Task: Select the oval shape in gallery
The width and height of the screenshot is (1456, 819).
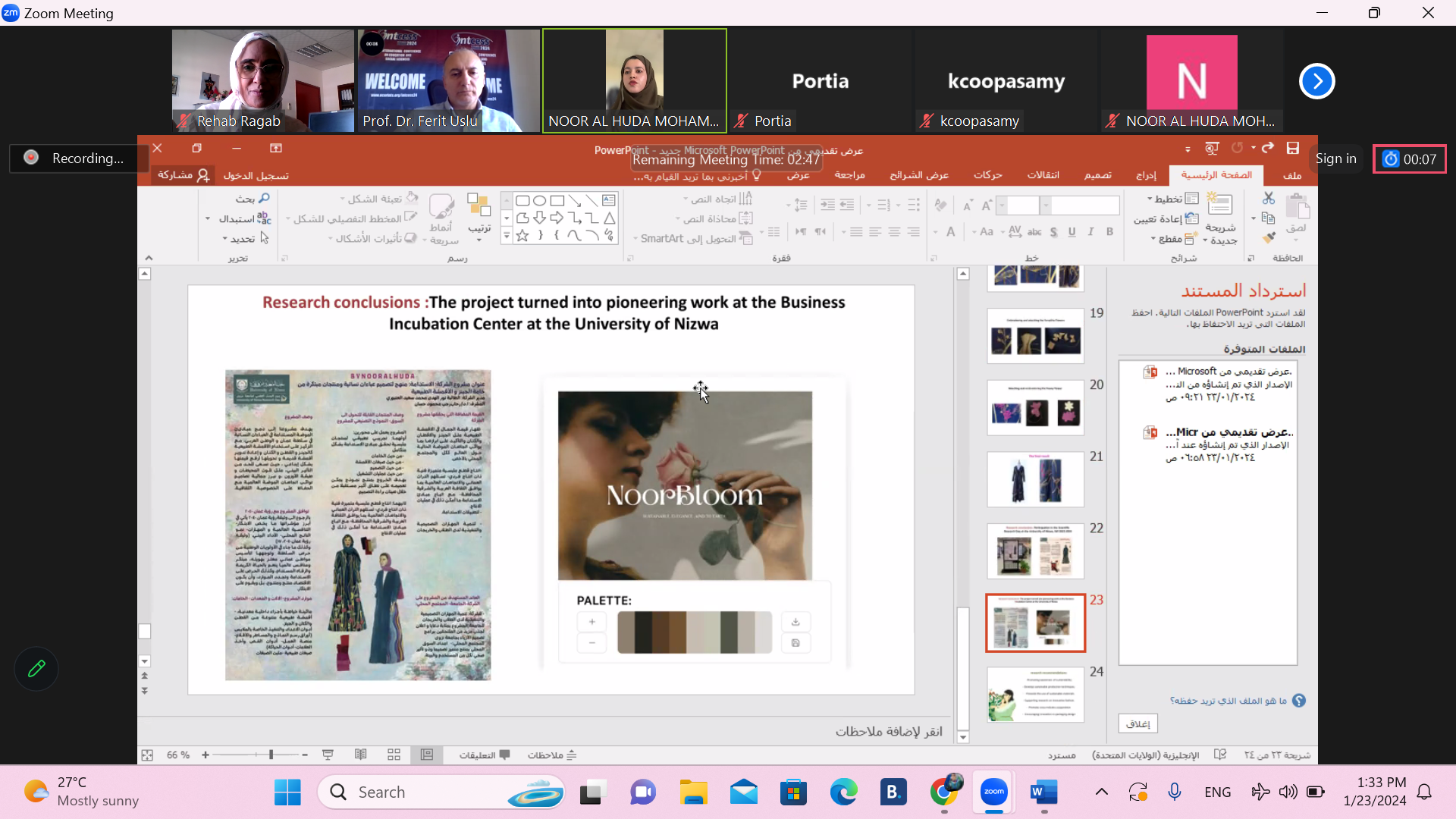Action: tap(539, 200)
